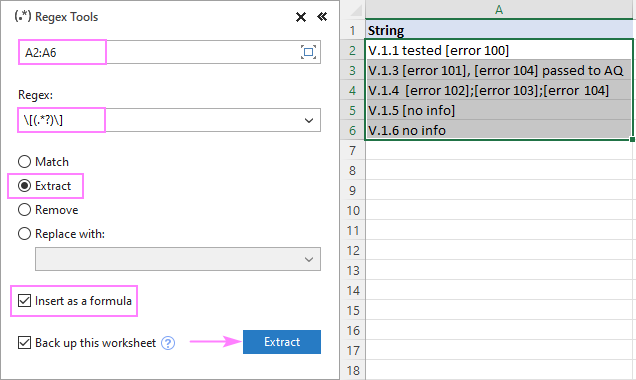Screen dimensions: 636x380
Task: Click the select-all corner of the sheet
Action: pos(354,9)
